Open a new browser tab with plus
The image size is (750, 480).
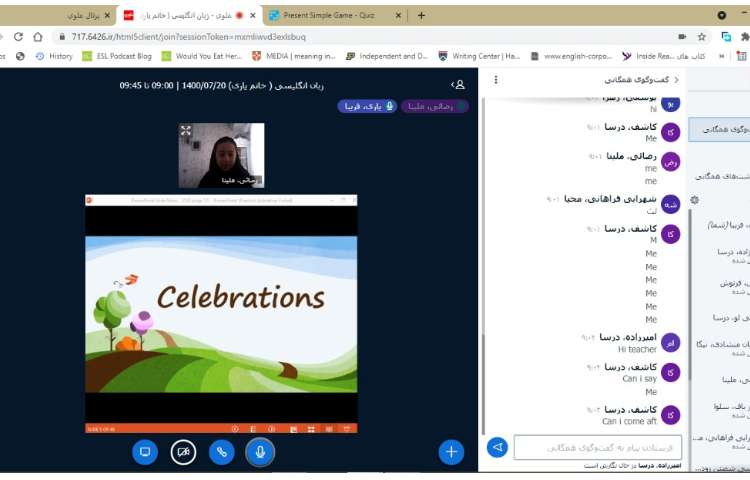coord(421,15)
